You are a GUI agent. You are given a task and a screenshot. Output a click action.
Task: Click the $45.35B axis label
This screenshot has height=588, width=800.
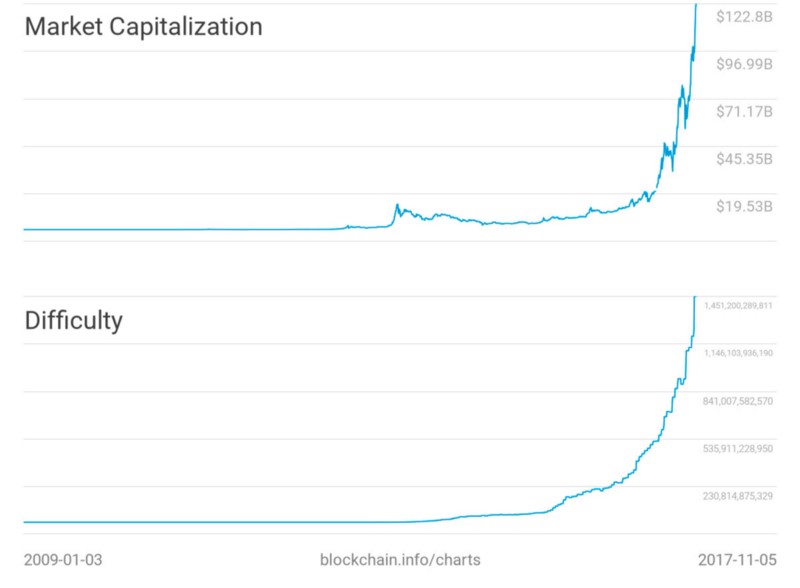point(744,158)
